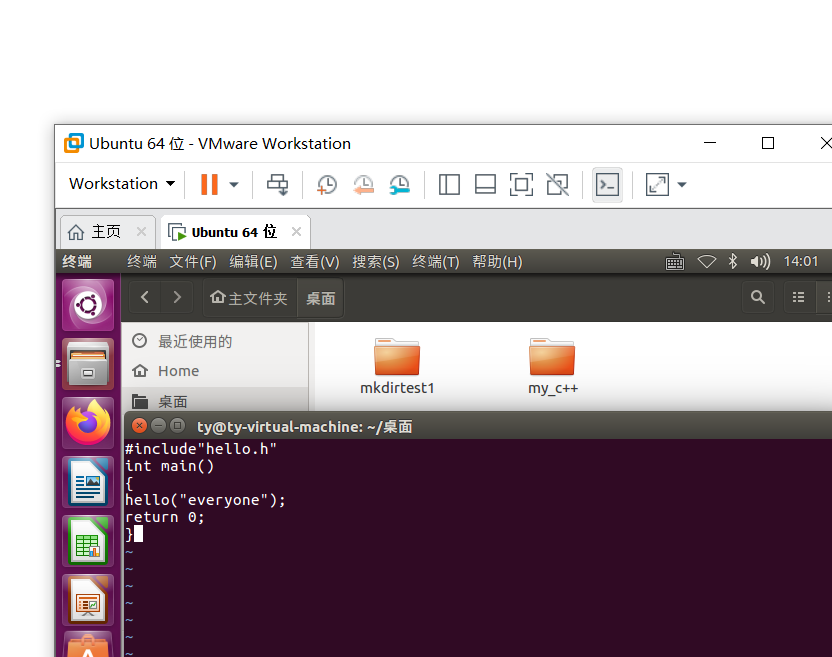Screen dimensions: 832x657
Task: Click the 桌面 path bar button
Action: click(320, 298)
